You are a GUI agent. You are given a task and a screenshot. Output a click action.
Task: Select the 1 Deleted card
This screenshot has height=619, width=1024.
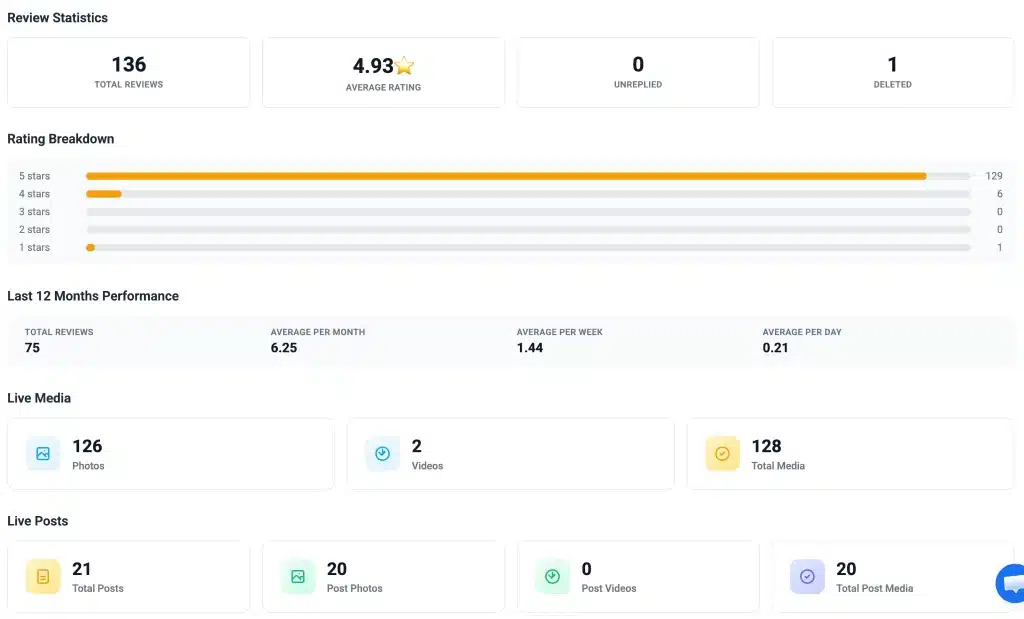point(893,72)
